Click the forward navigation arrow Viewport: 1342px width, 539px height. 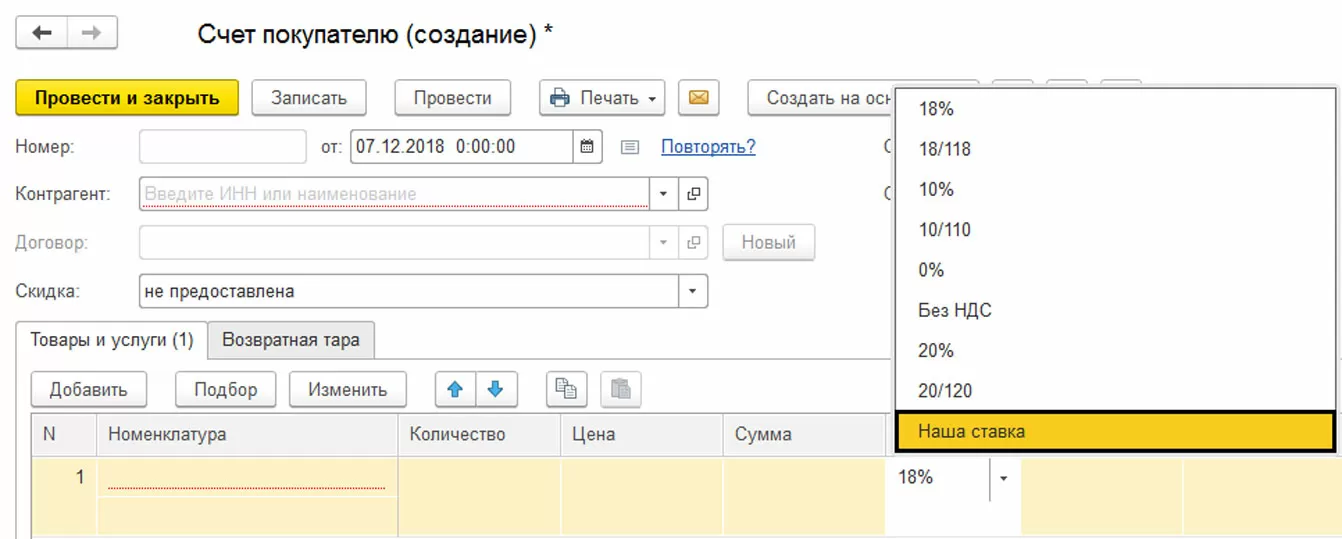(92, 33)
